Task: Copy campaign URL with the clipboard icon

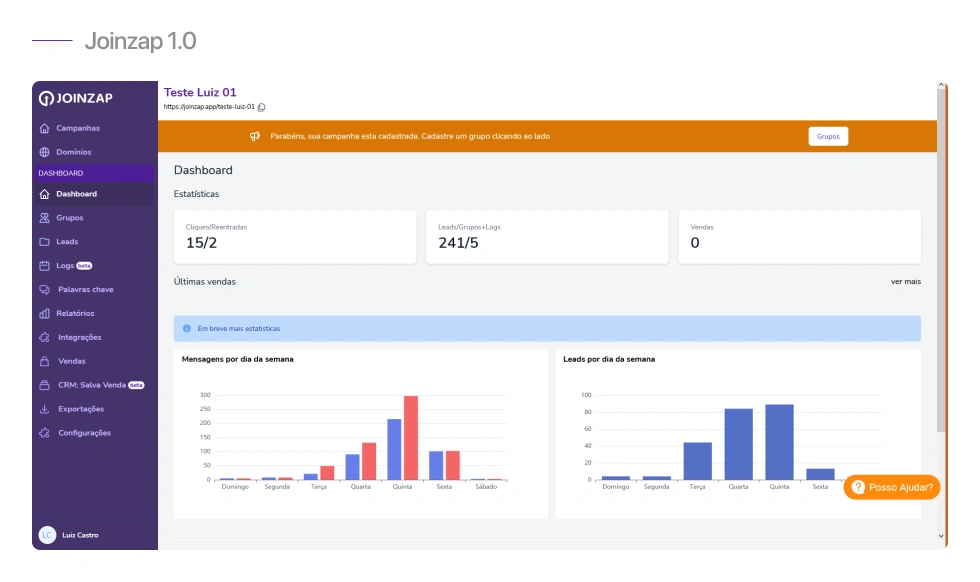Action: [262, 107]
